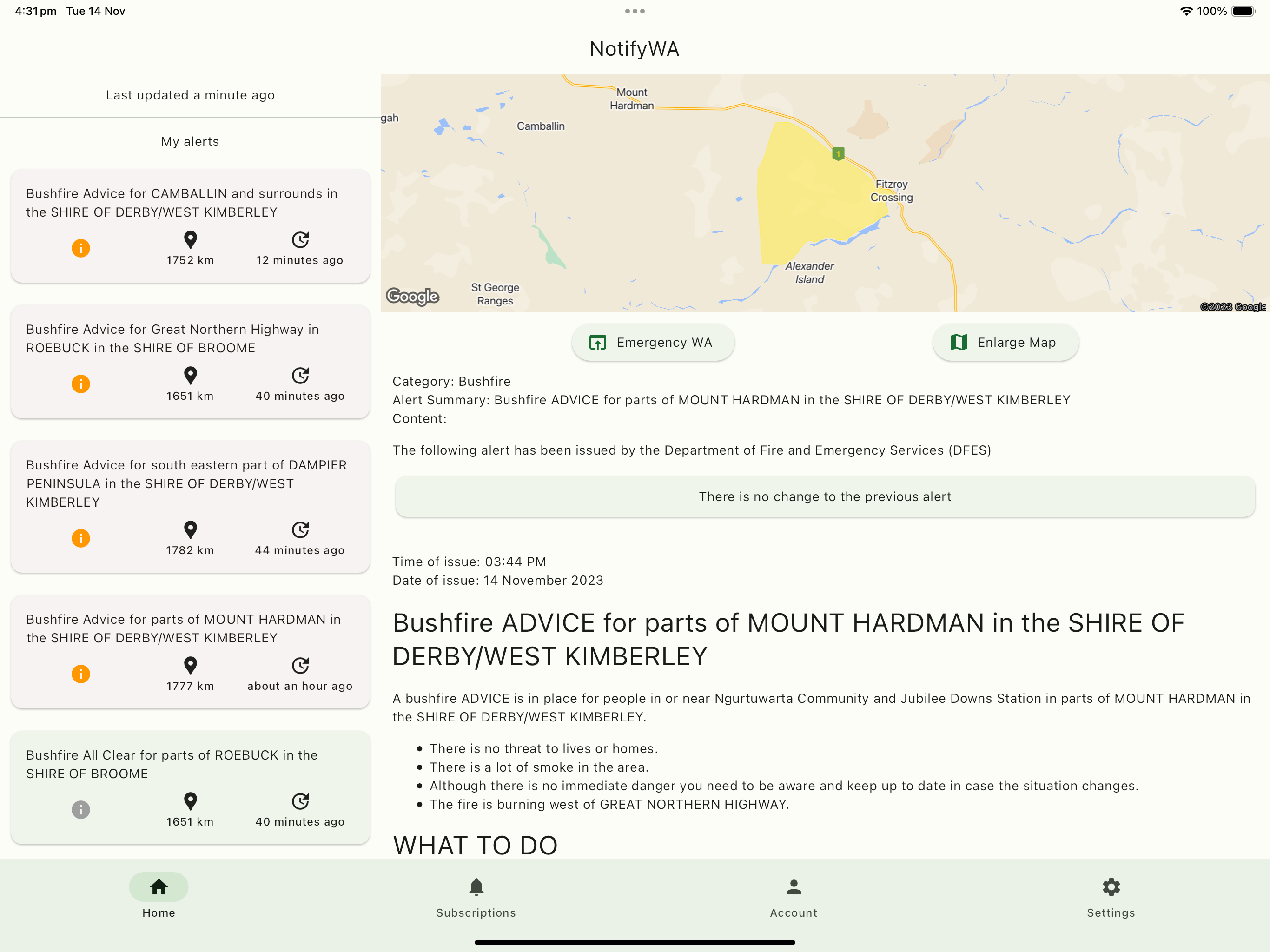Screen dimensions: 1270x952
Task: Tap the about an hour ago text
Action: 300,686
